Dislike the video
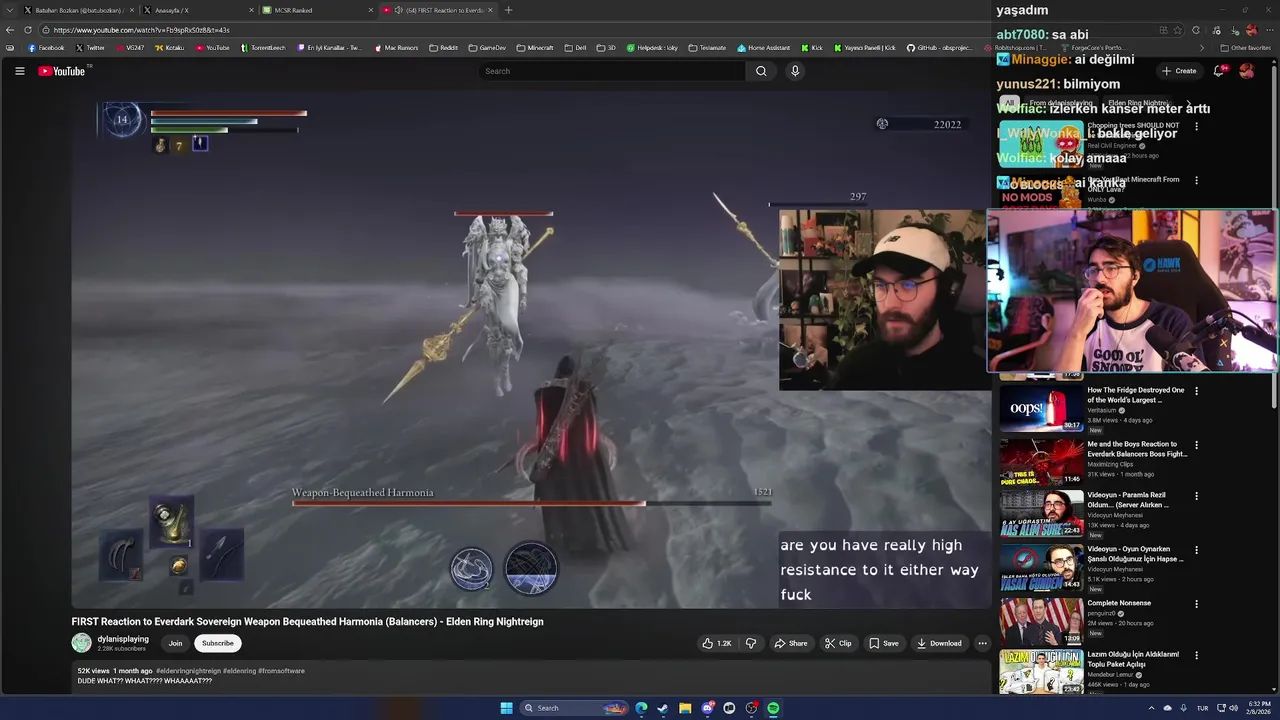The width and height of the screenshot is (1280, 720). pyautogui.click(x=751, y=643)
